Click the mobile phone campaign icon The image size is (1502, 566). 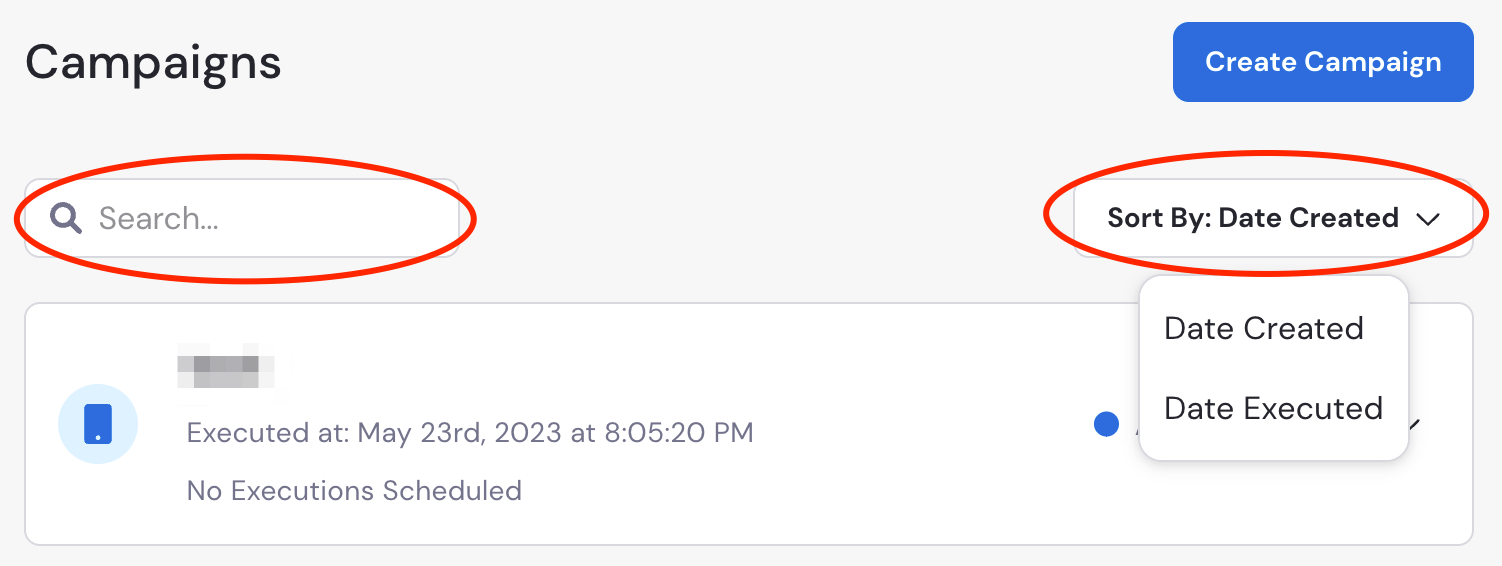tap(98, 424)
